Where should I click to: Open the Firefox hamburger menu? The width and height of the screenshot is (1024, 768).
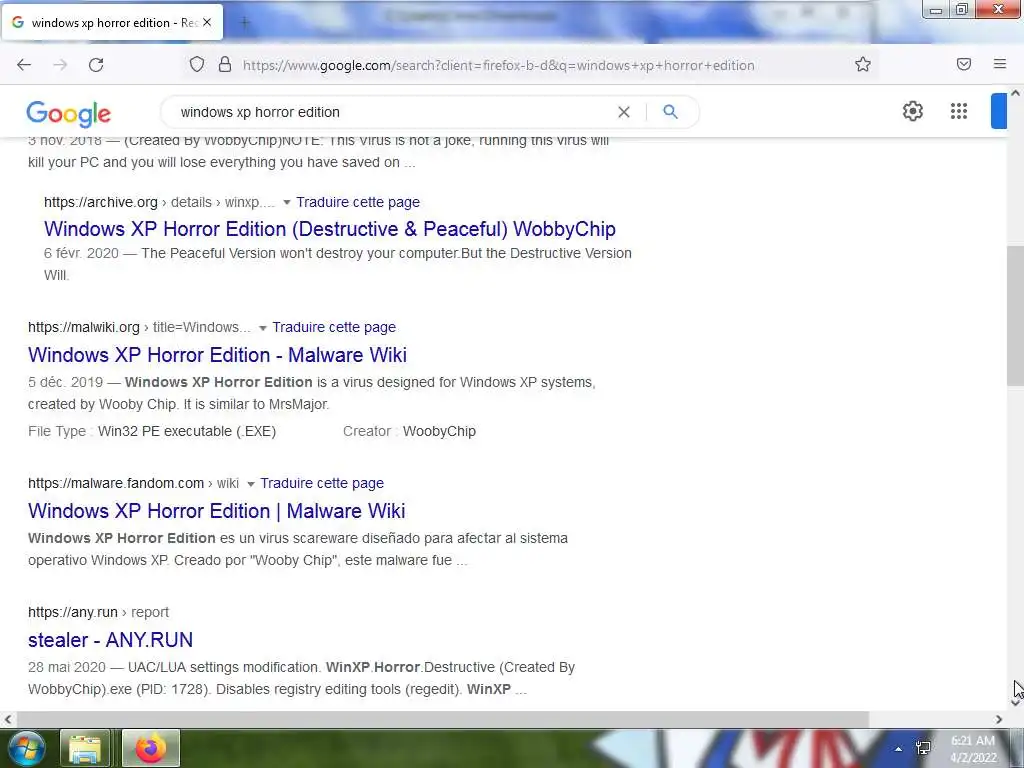1000,64
